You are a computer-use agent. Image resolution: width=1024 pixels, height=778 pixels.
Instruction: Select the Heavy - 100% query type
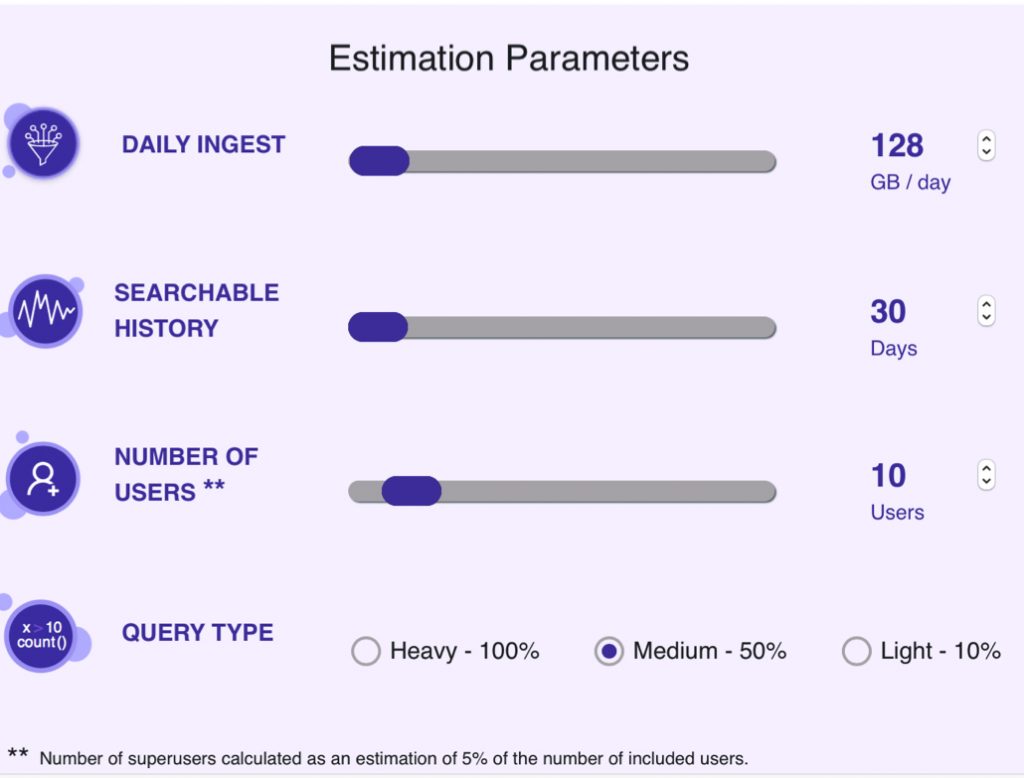[x=366, y=650]
